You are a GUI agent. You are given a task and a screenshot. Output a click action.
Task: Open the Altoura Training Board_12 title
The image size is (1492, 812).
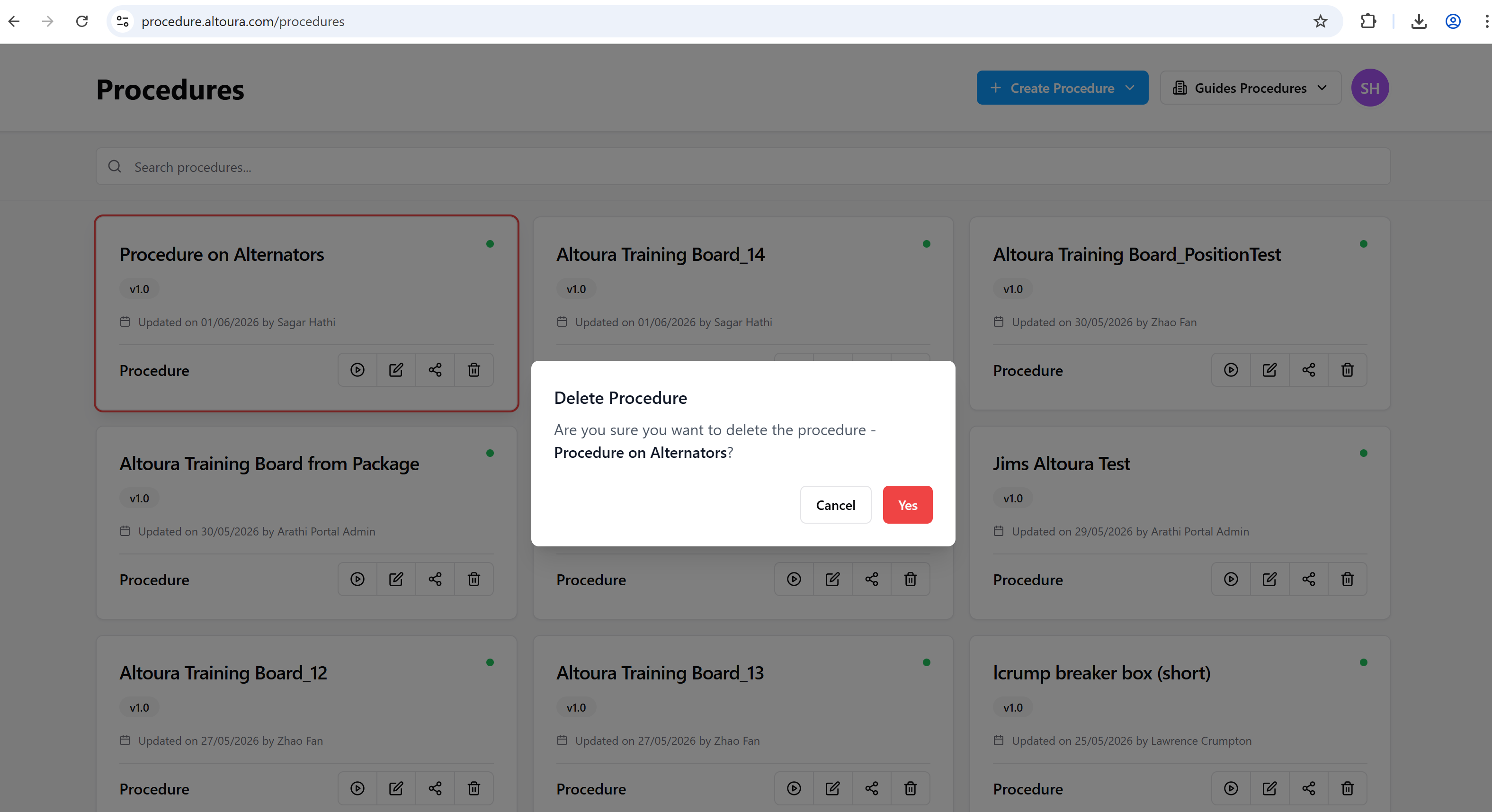223,673
